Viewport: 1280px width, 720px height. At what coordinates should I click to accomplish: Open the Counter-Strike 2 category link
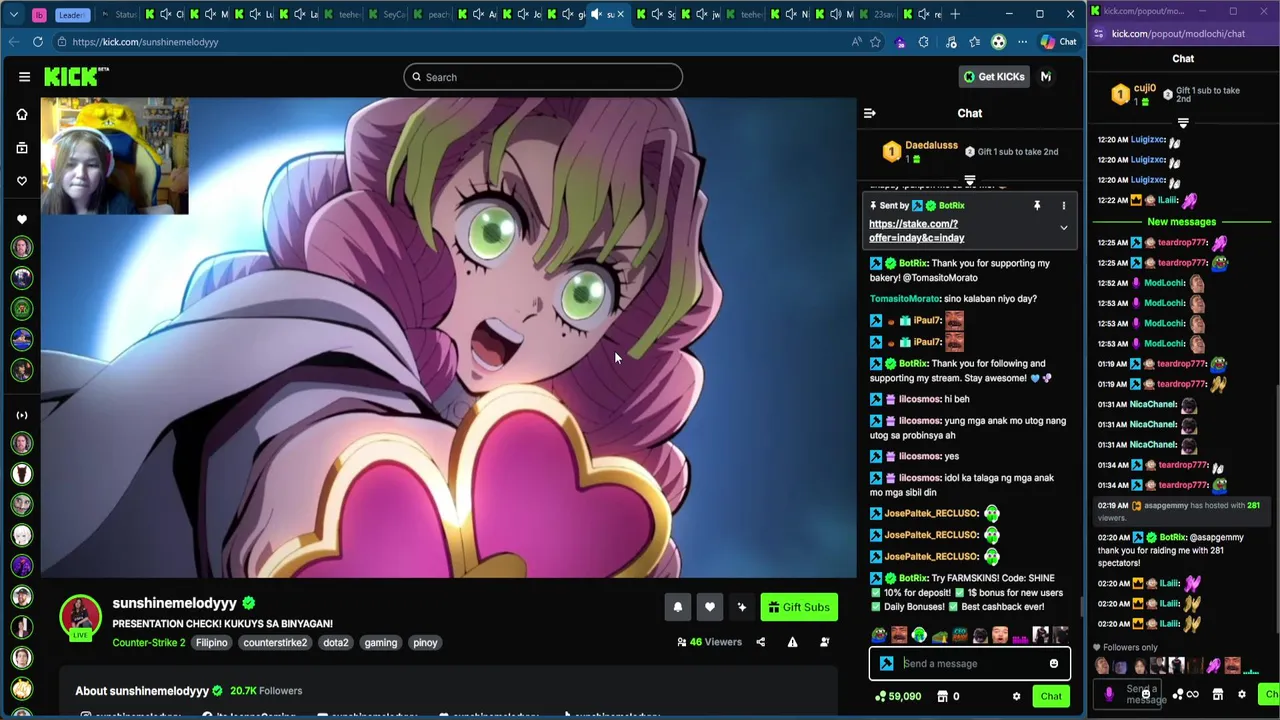click(x=149, y=643)
